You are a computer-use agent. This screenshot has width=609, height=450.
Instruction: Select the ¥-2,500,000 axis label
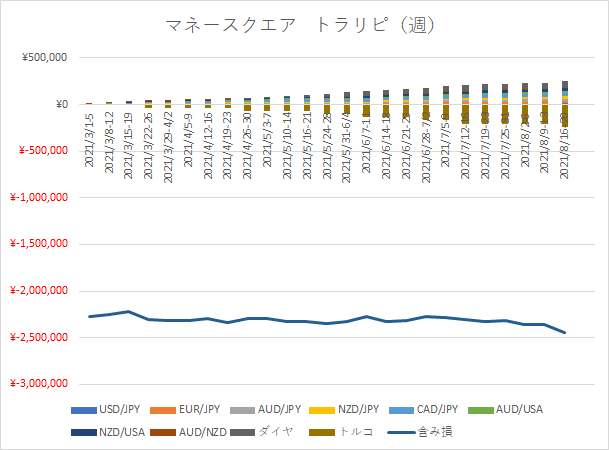[x=39, y=337]
